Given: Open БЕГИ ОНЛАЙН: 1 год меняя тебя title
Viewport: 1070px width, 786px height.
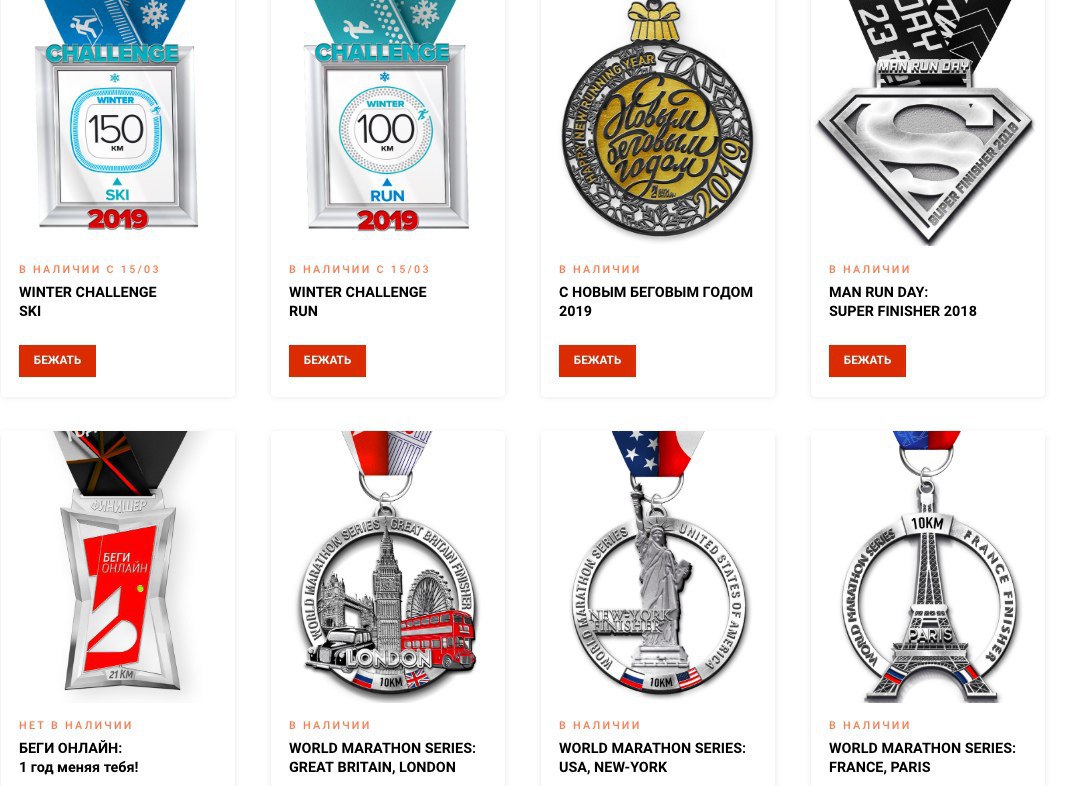Looking at the screenshot, I should click(78, 757).
